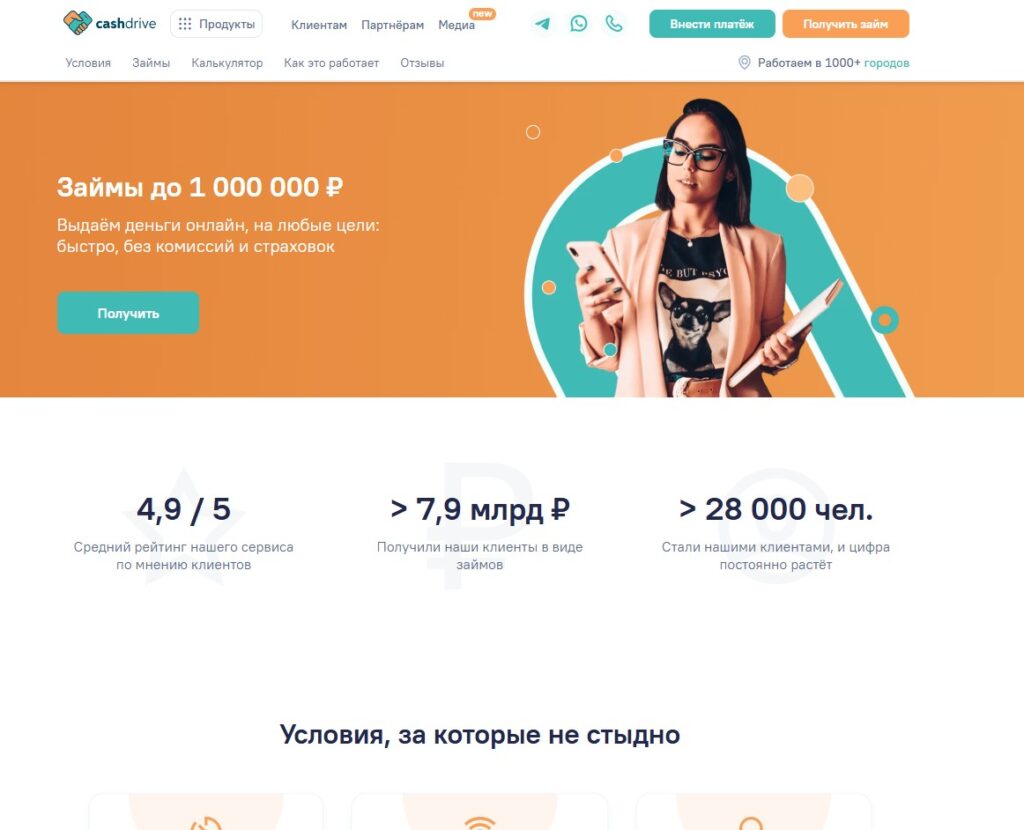The image size is (1024, 830).
Task: Open the Как это работает section
Action: click(331, 63)
